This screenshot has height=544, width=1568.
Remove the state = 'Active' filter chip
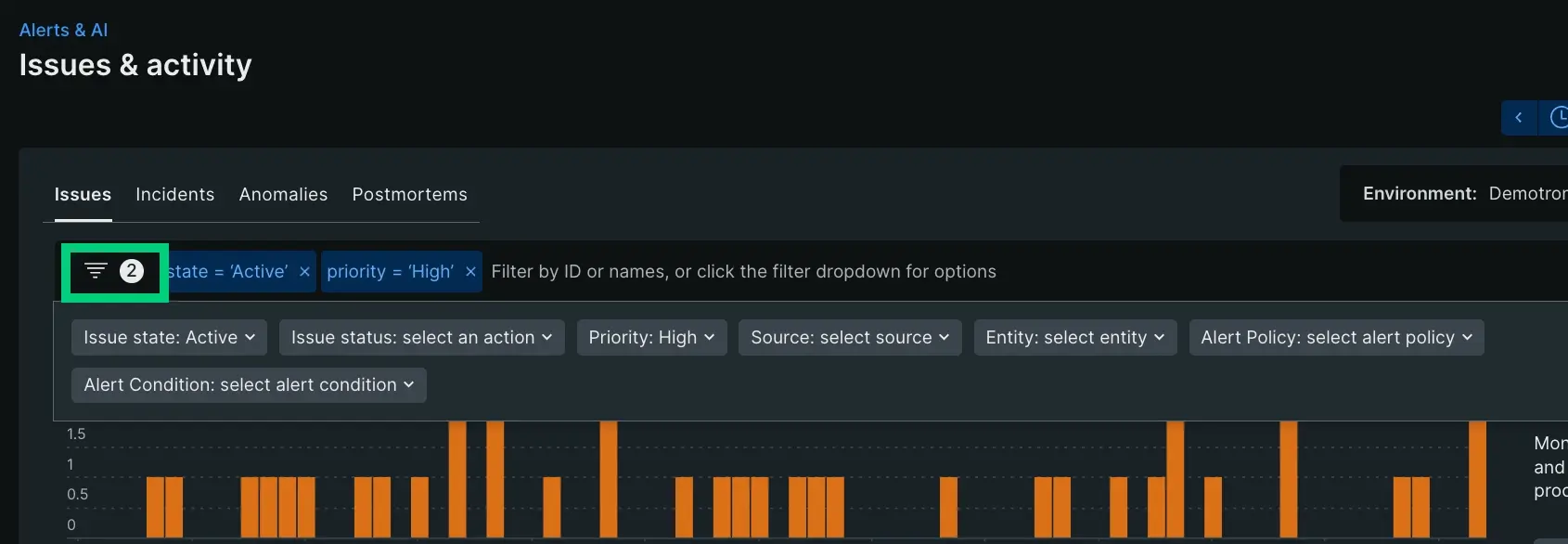pos(304,272)
